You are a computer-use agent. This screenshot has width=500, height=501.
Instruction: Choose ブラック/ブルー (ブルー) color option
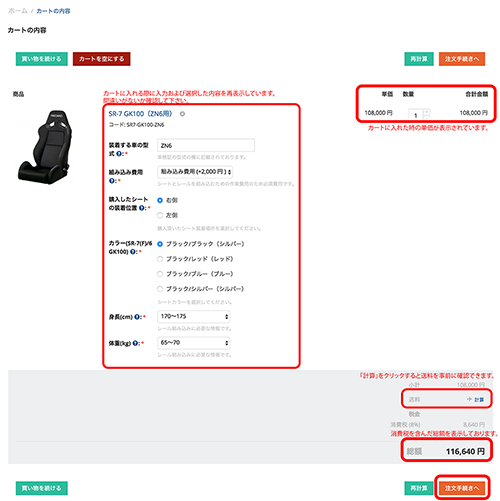click(x=160, y=274)
